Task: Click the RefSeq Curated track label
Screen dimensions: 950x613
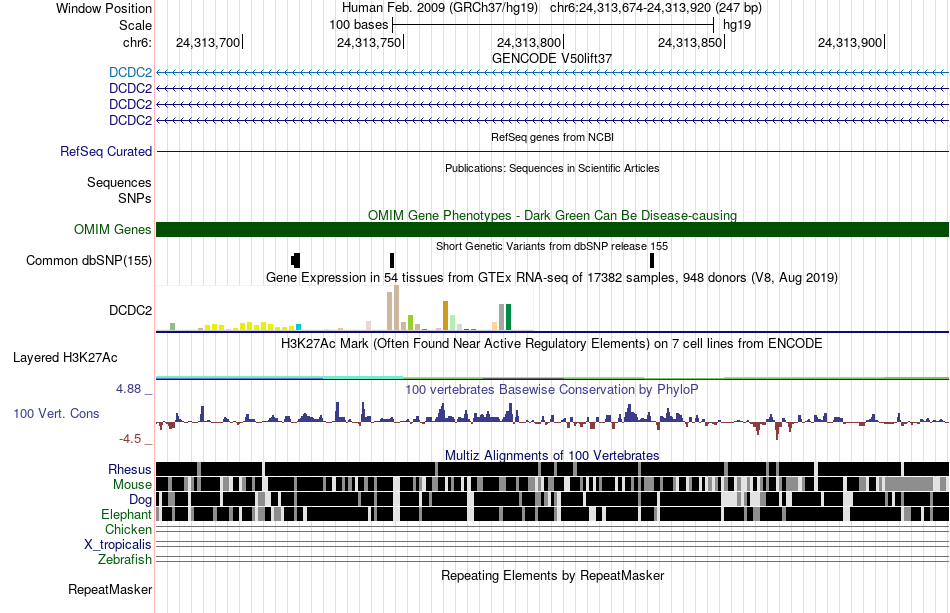Action: pyautogui.click(x=106, y=151)
